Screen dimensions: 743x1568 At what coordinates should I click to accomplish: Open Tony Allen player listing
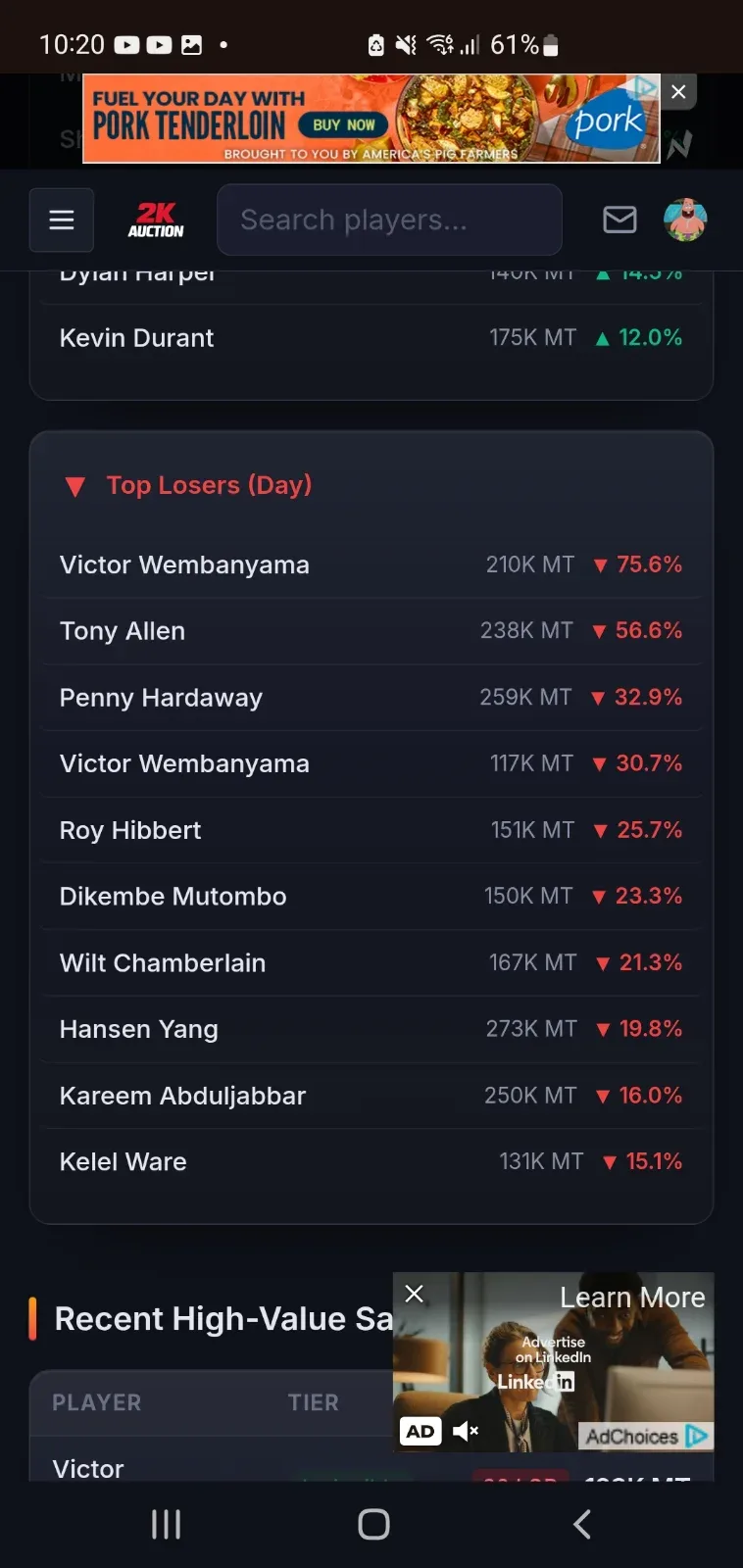click(x=371, y=631)
